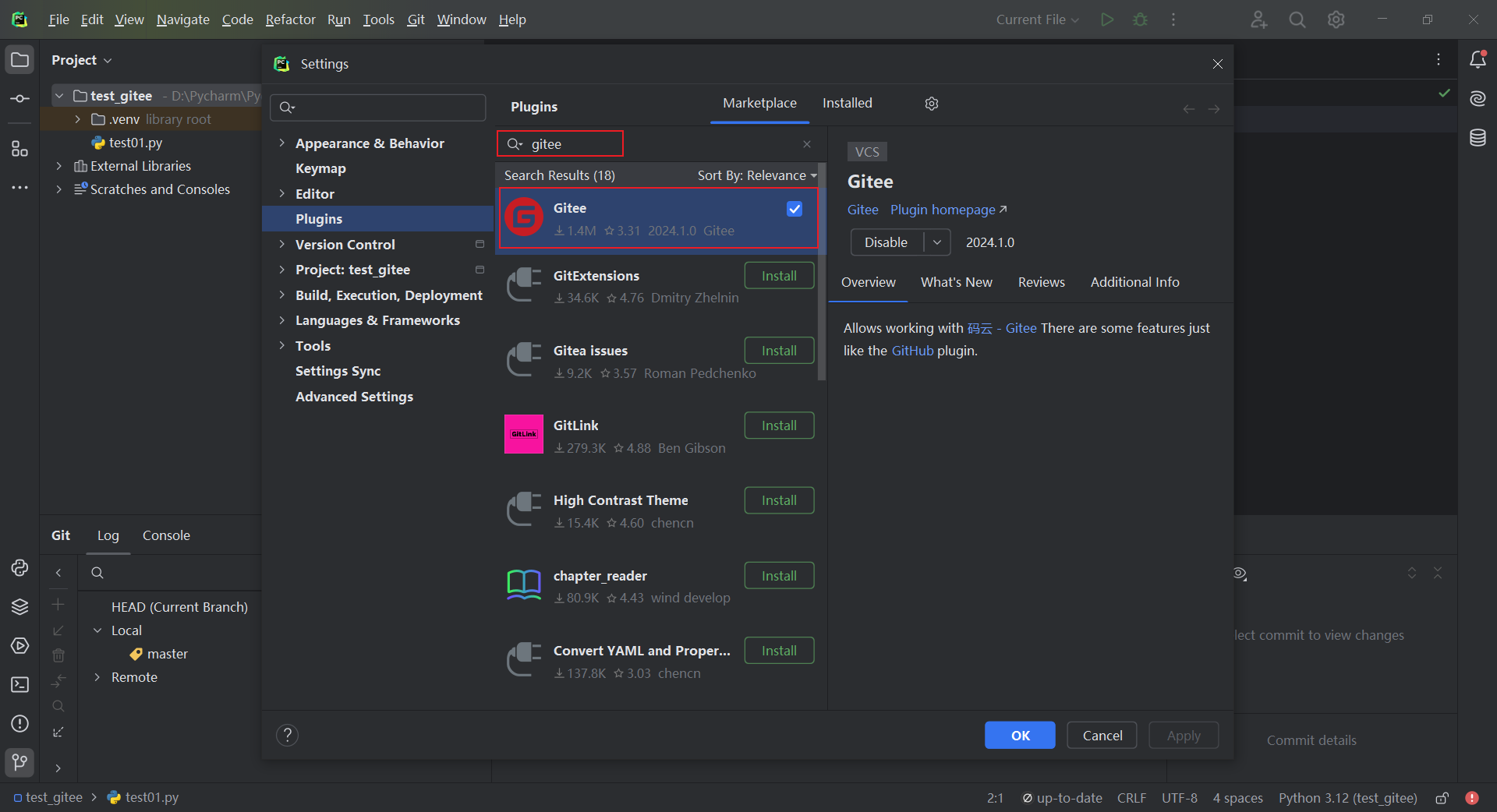Open Python Packages tool window

19,568
